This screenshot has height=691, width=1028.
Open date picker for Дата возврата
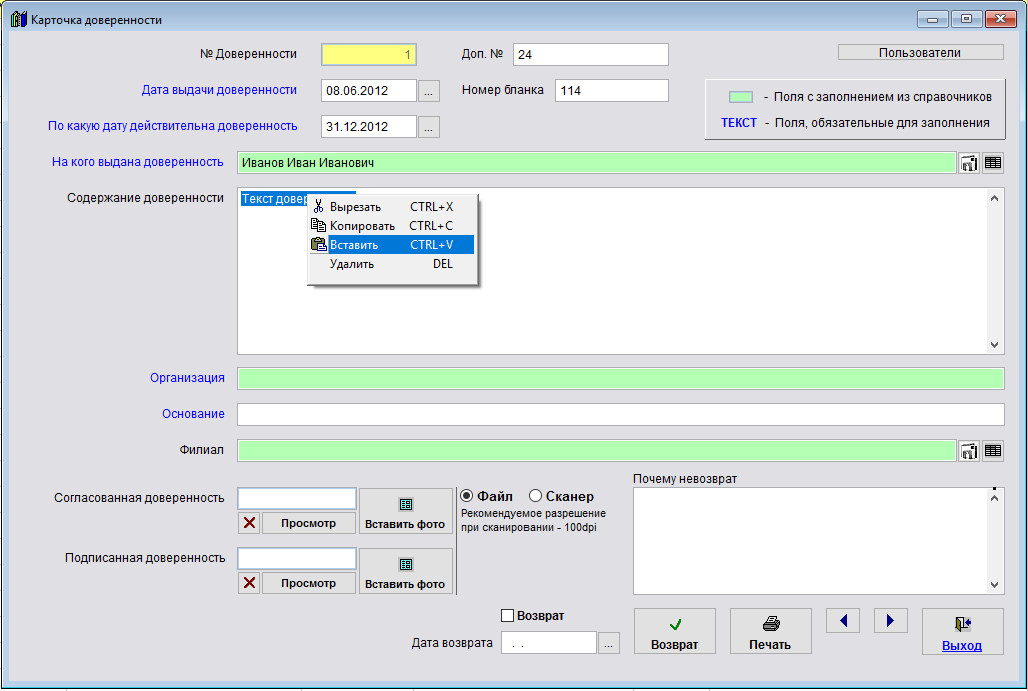point(609,644)
